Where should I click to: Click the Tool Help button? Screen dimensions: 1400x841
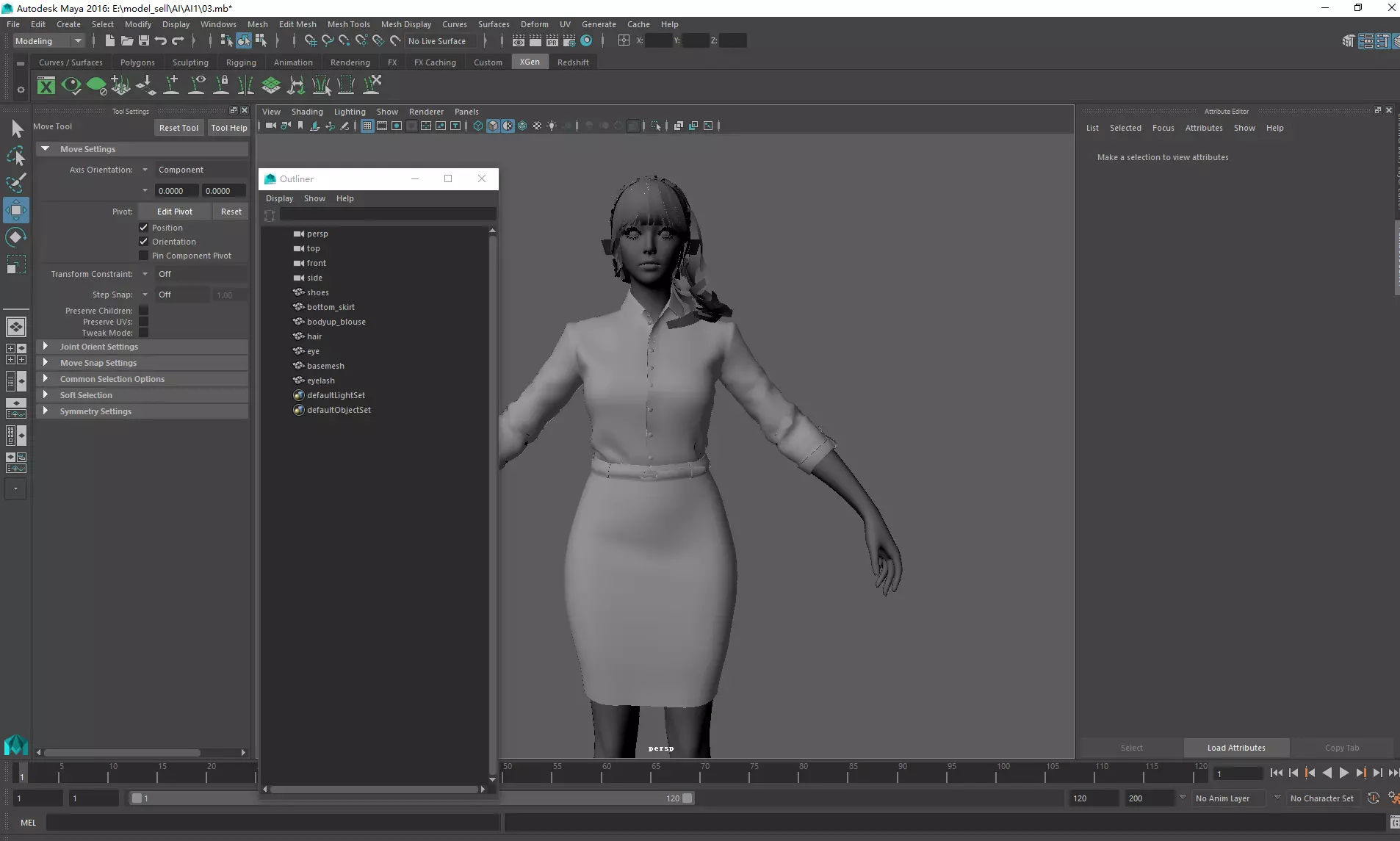point(229,128)
